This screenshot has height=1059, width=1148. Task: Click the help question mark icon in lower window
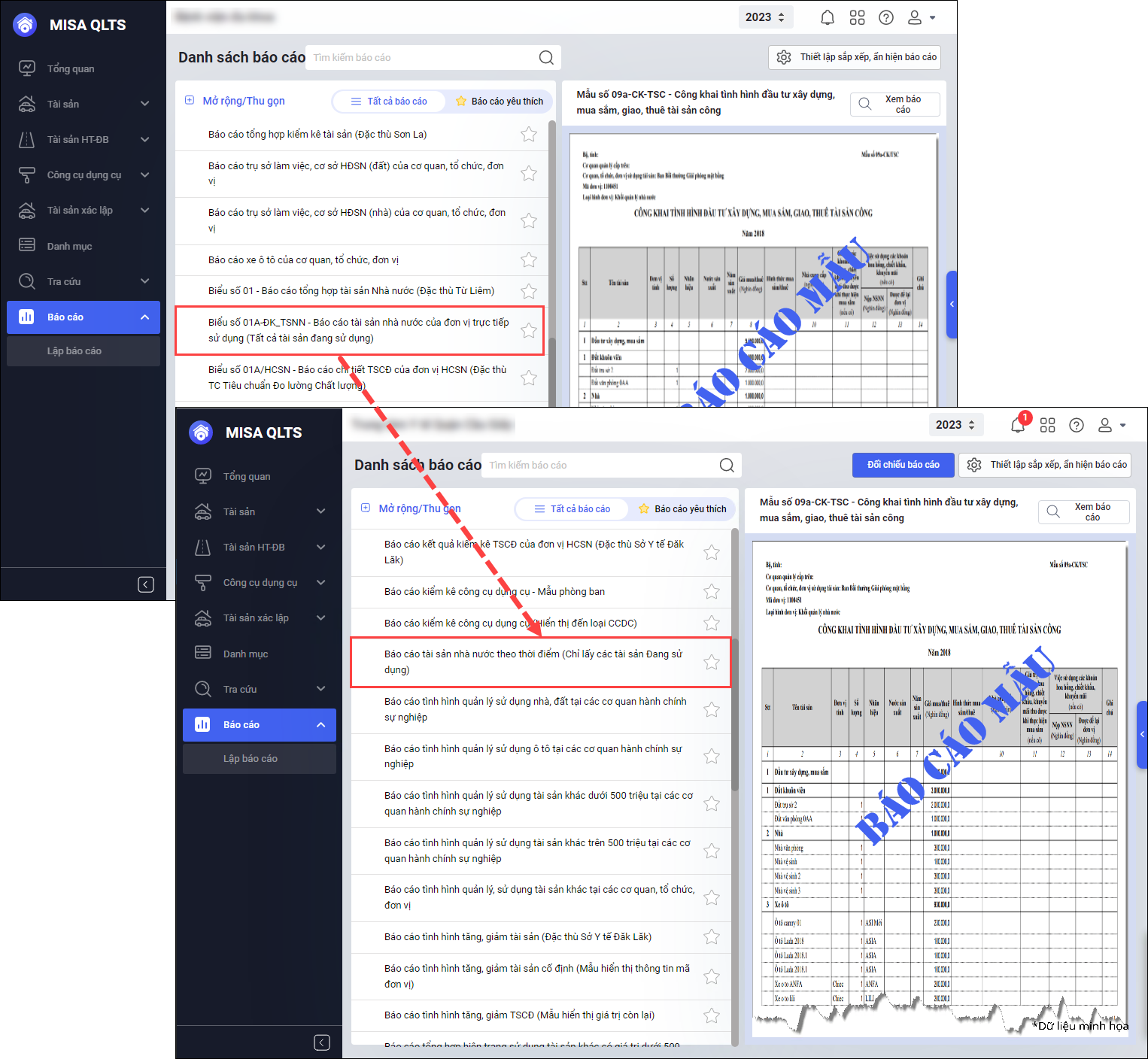pos(1077,425)
